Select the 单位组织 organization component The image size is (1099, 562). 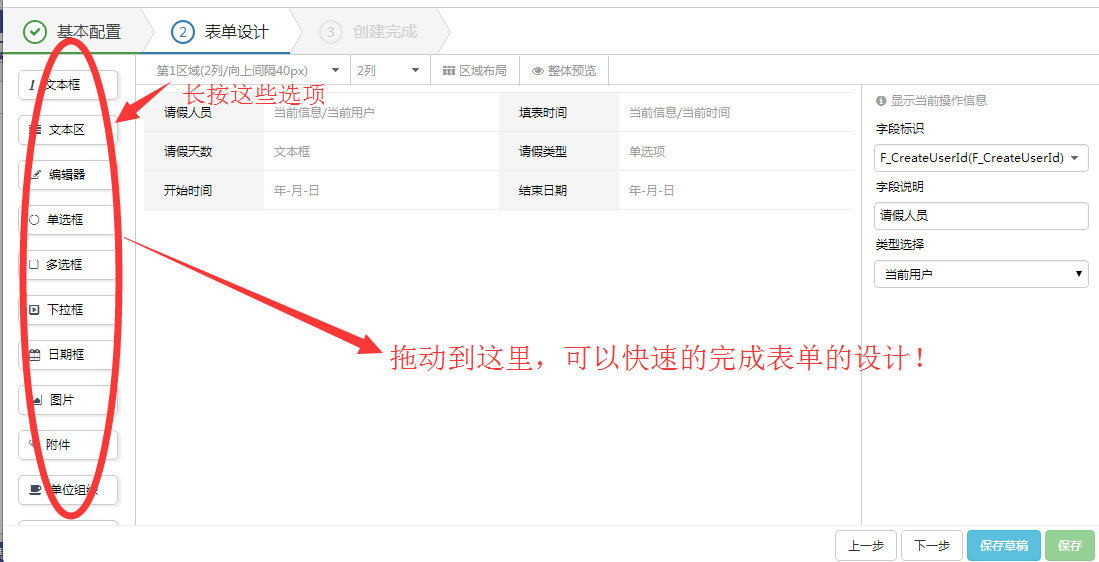67,490
